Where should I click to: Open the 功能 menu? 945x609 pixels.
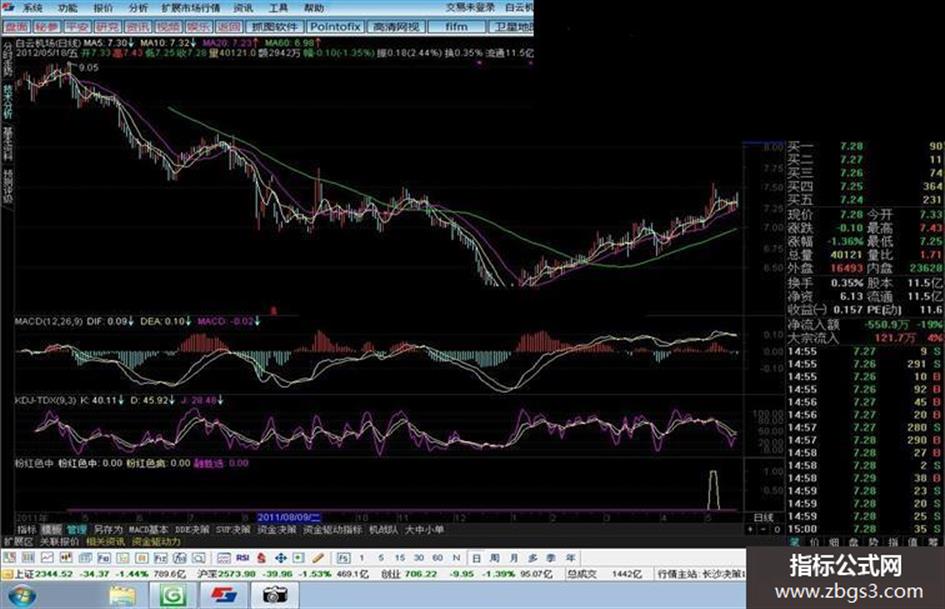pos(68,8)
